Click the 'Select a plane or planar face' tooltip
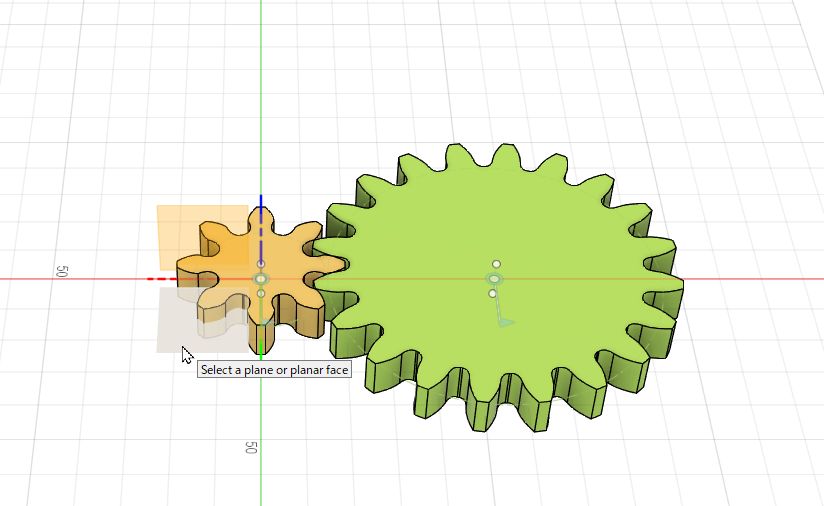The image size is (824, 506). pos(275,370)
